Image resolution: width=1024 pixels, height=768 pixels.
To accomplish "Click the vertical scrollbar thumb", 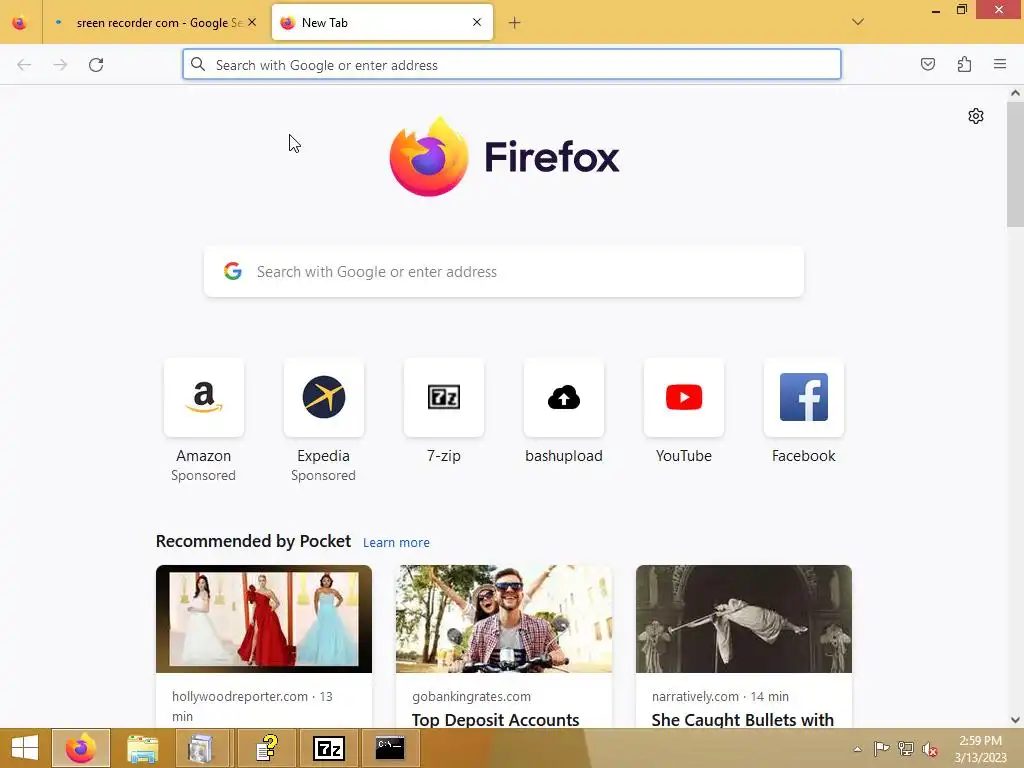I will [x=1015, y=165].
